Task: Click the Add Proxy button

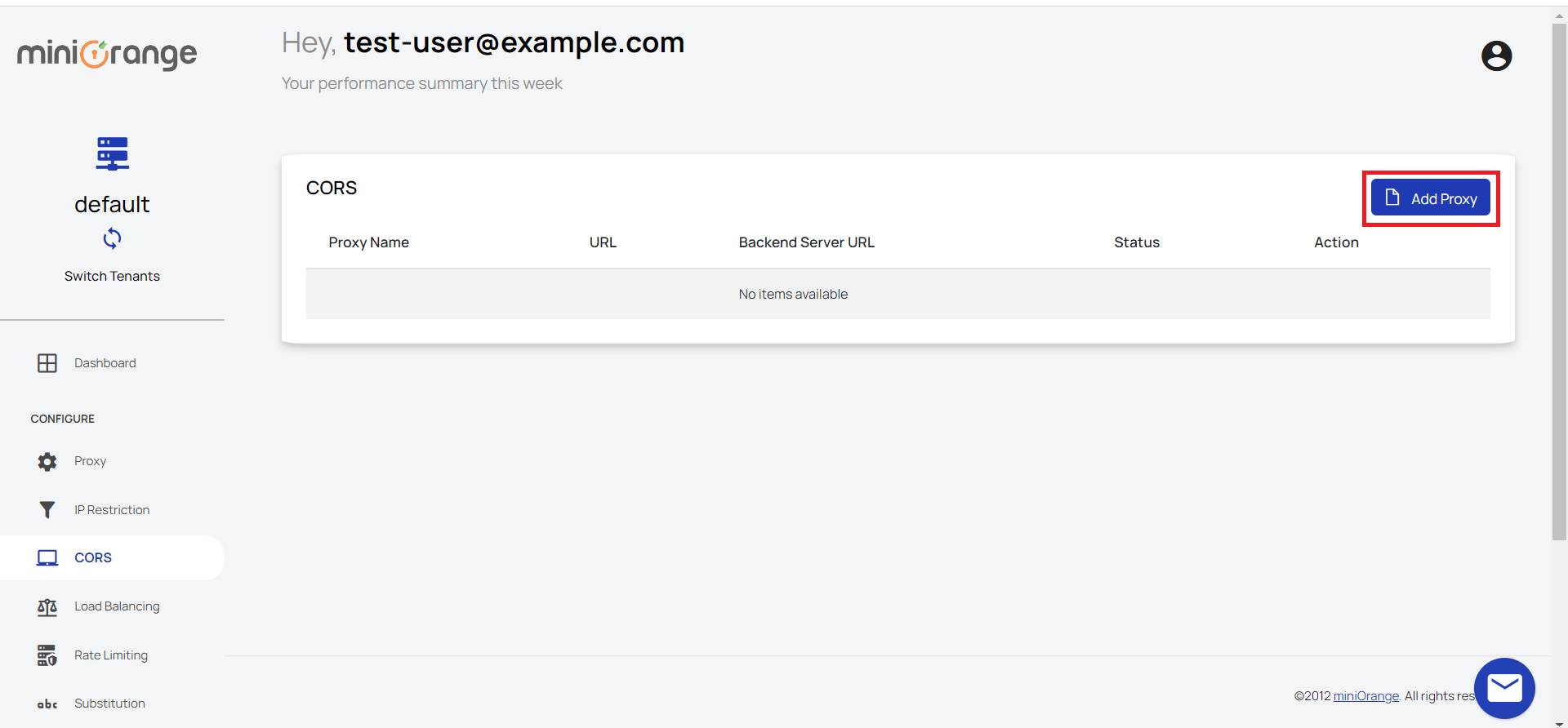Action: coord(1431,198)
